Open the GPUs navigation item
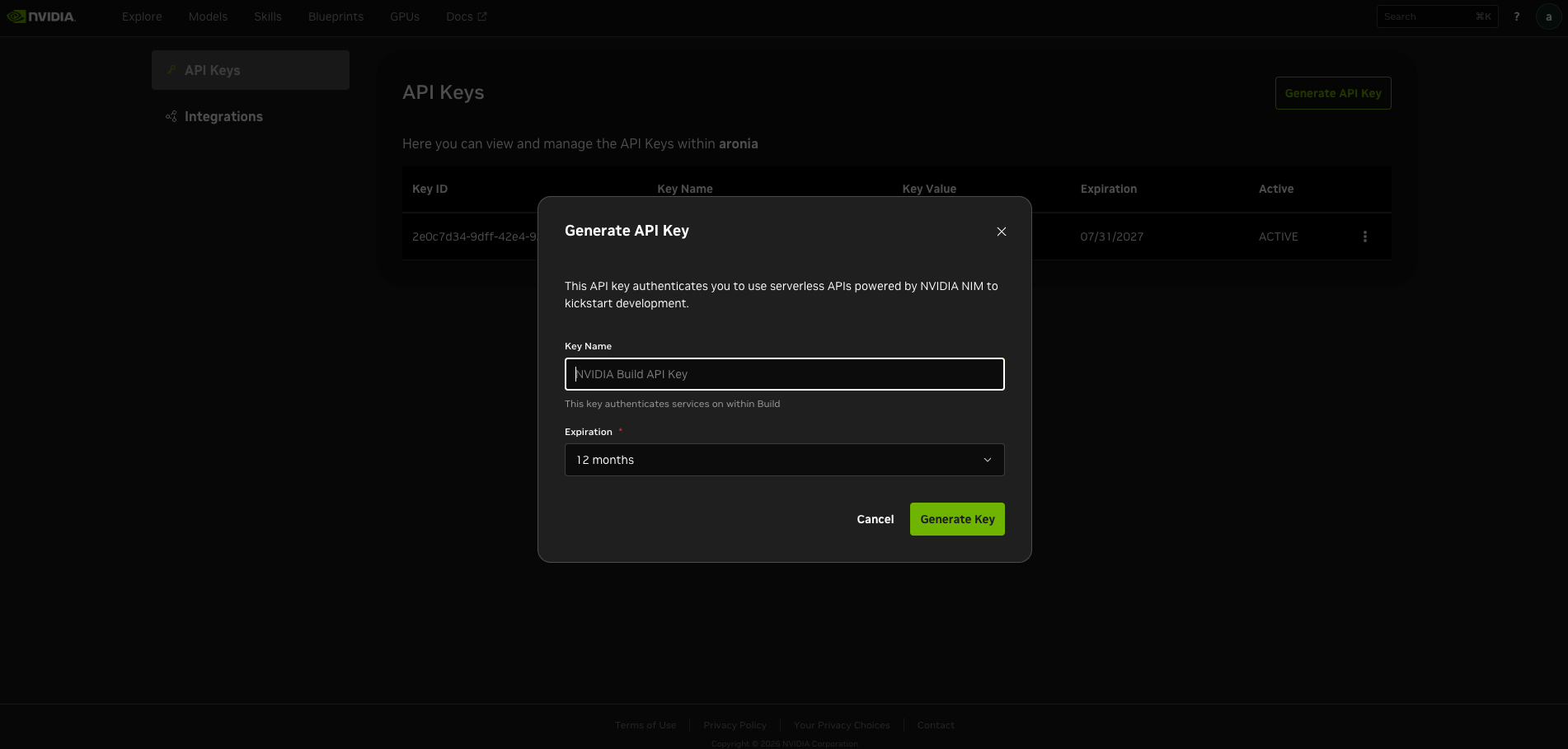This screenshot has width=1568, height=749. pos(405,16)
